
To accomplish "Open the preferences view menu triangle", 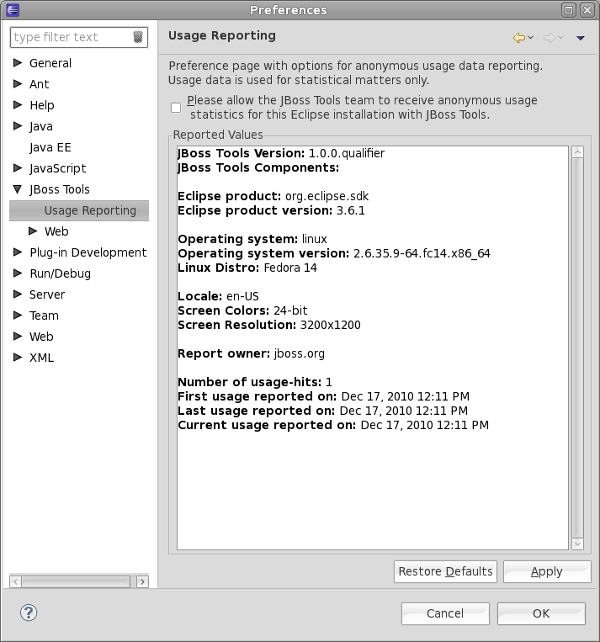I will (580, 38).
